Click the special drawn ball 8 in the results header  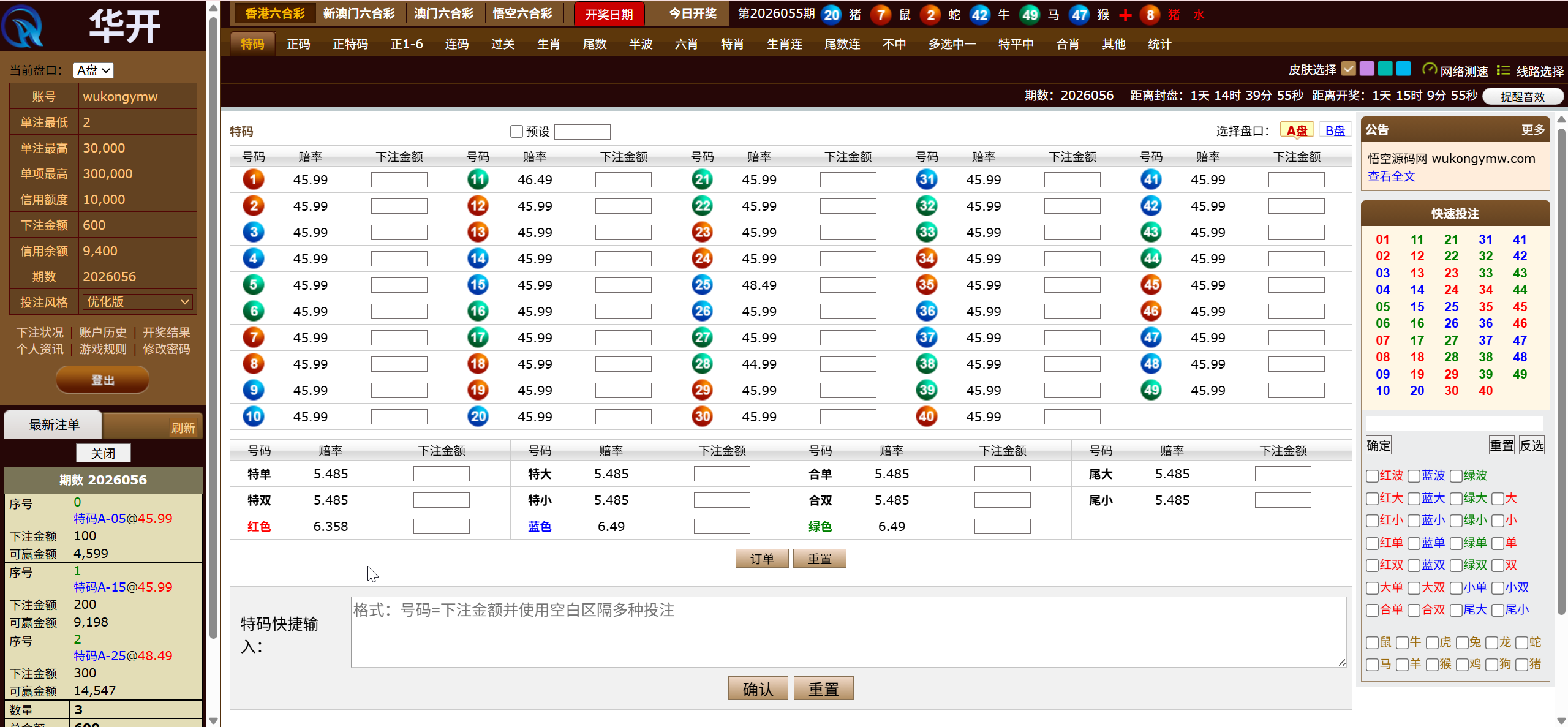tap(1150, 15)
